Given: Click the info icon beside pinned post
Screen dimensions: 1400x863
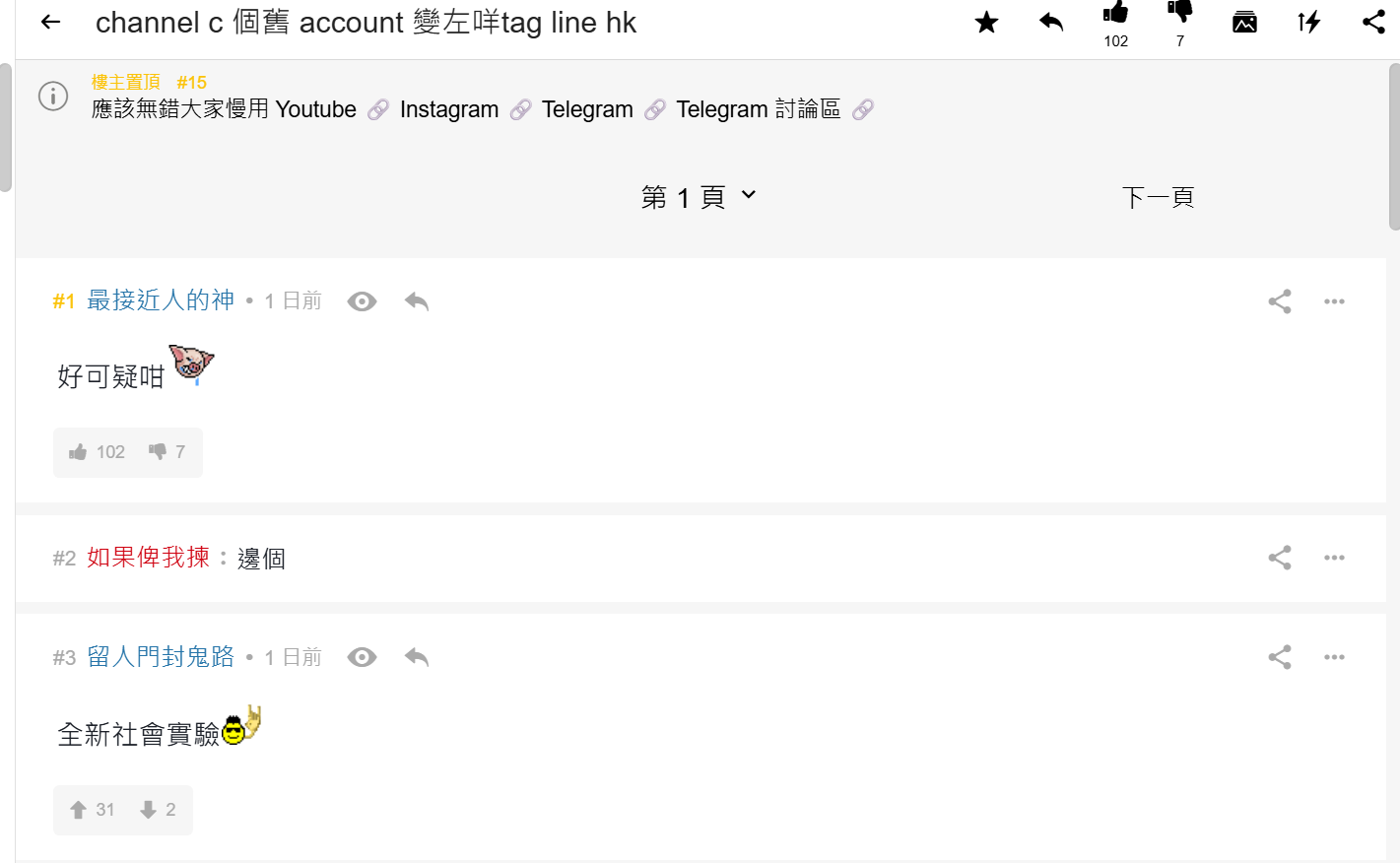Looking at the screenshot, I should pyautogui.click(x=53, y=96).
